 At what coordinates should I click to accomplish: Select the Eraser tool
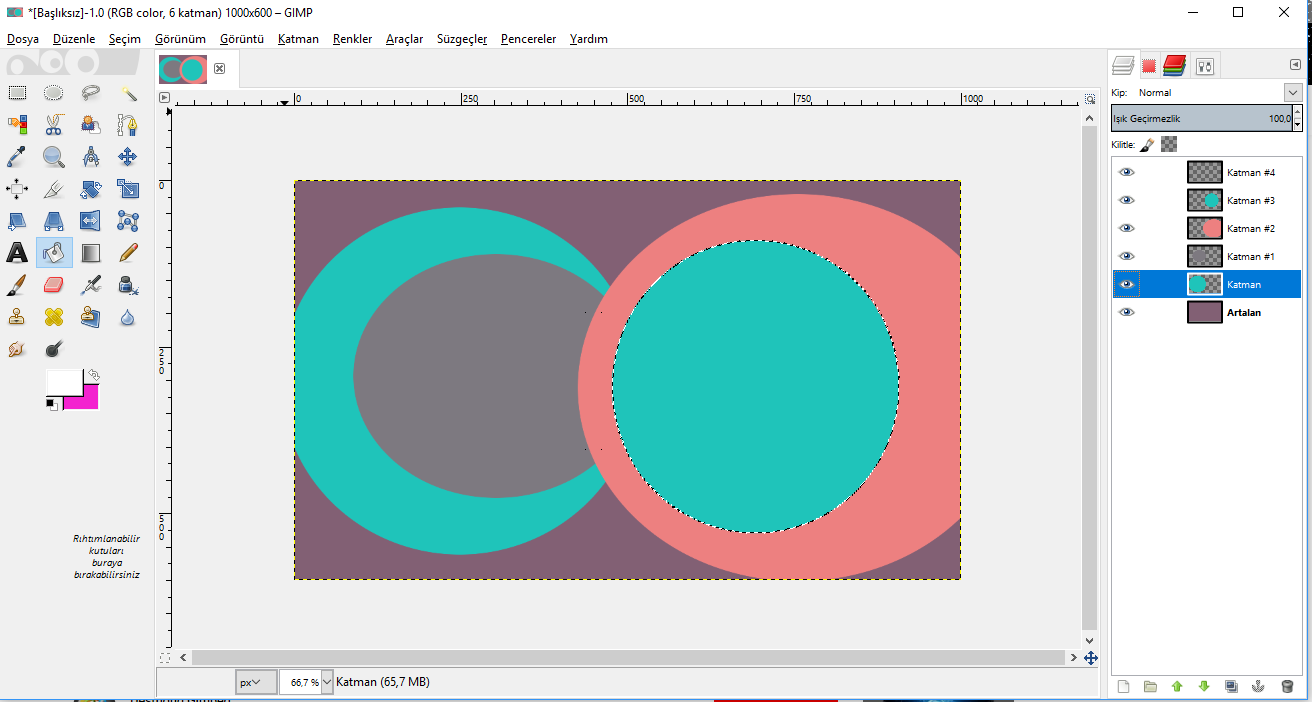click(x=54, y=285)
